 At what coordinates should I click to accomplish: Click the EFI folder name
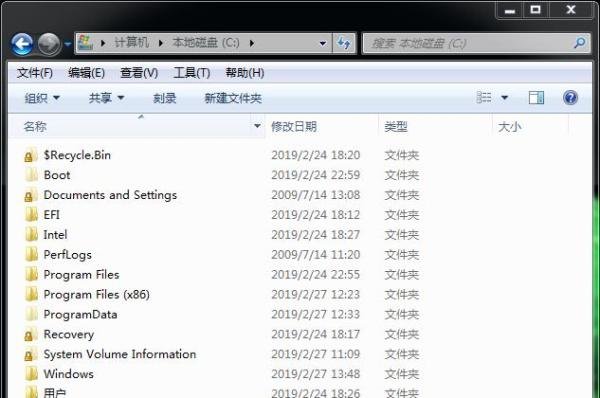pos(52,215)
